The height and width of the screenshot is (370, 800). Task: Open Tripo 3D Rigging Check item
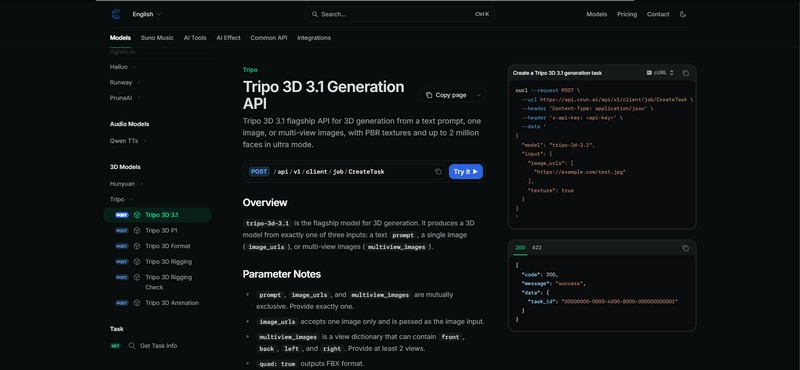click(158, 282)
